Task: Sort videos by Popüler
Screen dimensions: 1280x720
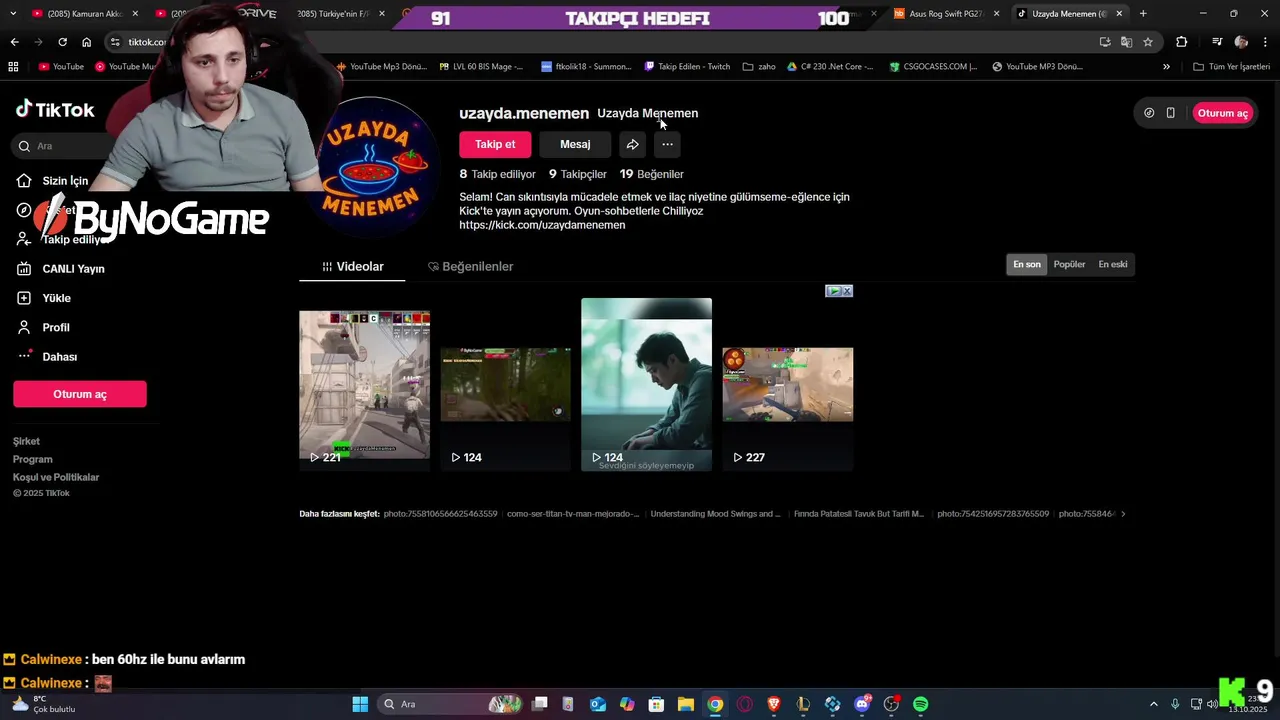Action: click(1069, 264)
